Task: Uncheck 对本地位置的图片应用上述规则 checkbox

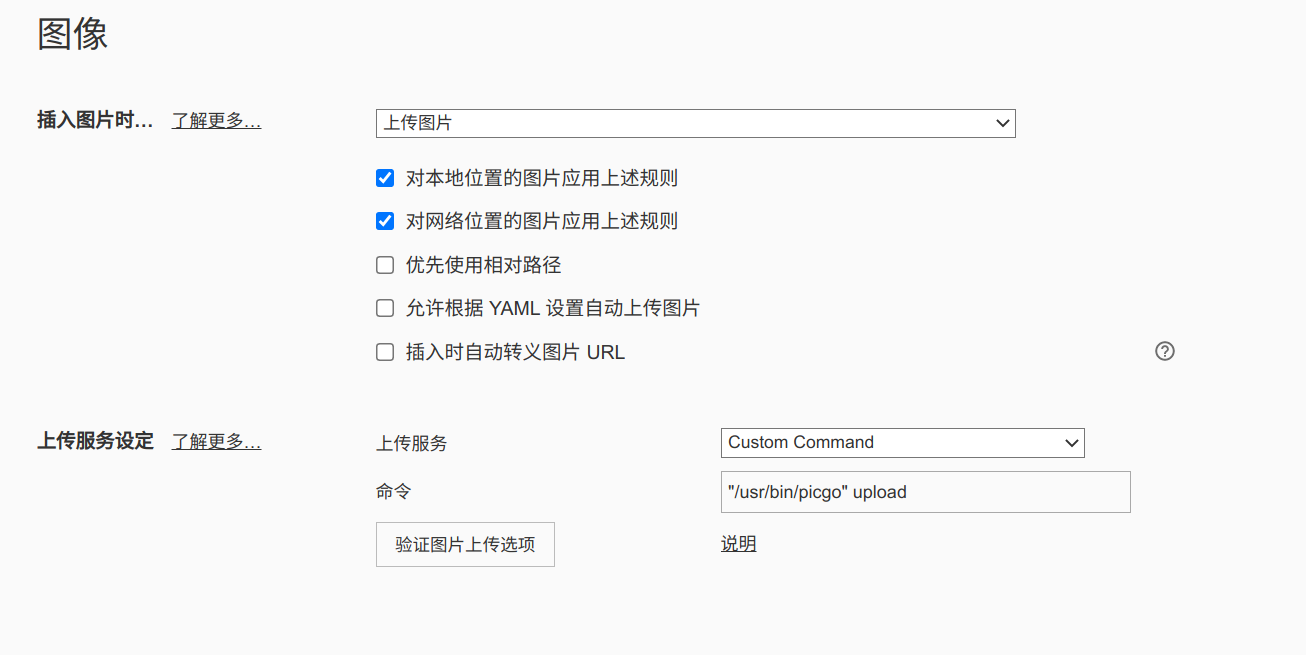Action: click(x=385, y=179)
